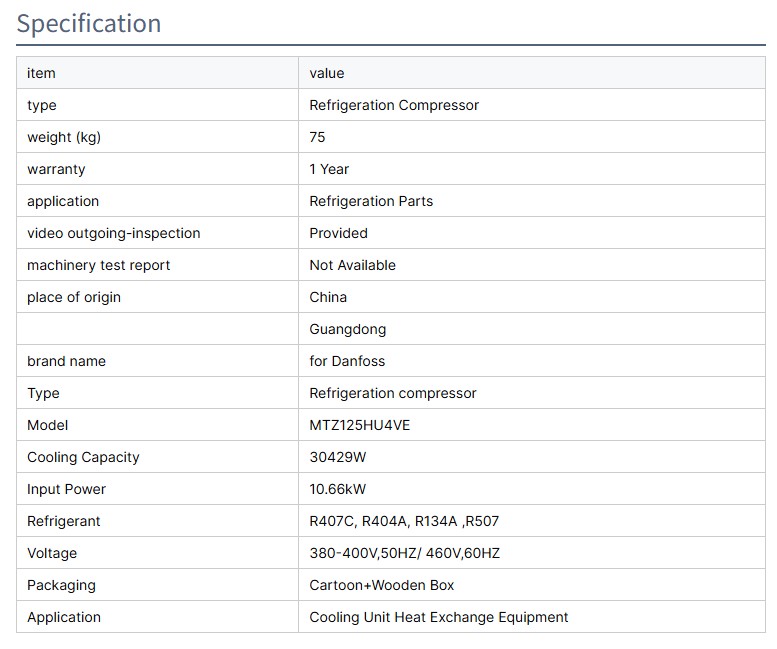777x649 pixels.
Task: Select the model number MTZ125HU4VE
Action: [360, 425]
